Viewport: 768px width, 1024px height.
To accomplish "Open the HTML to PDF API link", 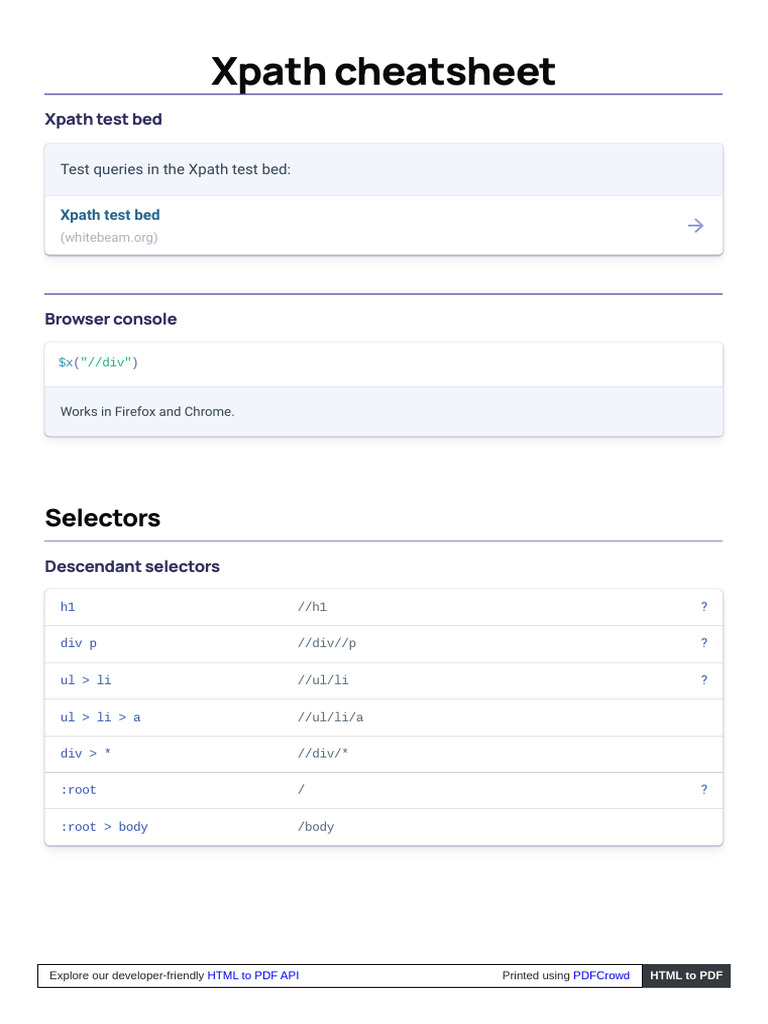I will (253, 975).
